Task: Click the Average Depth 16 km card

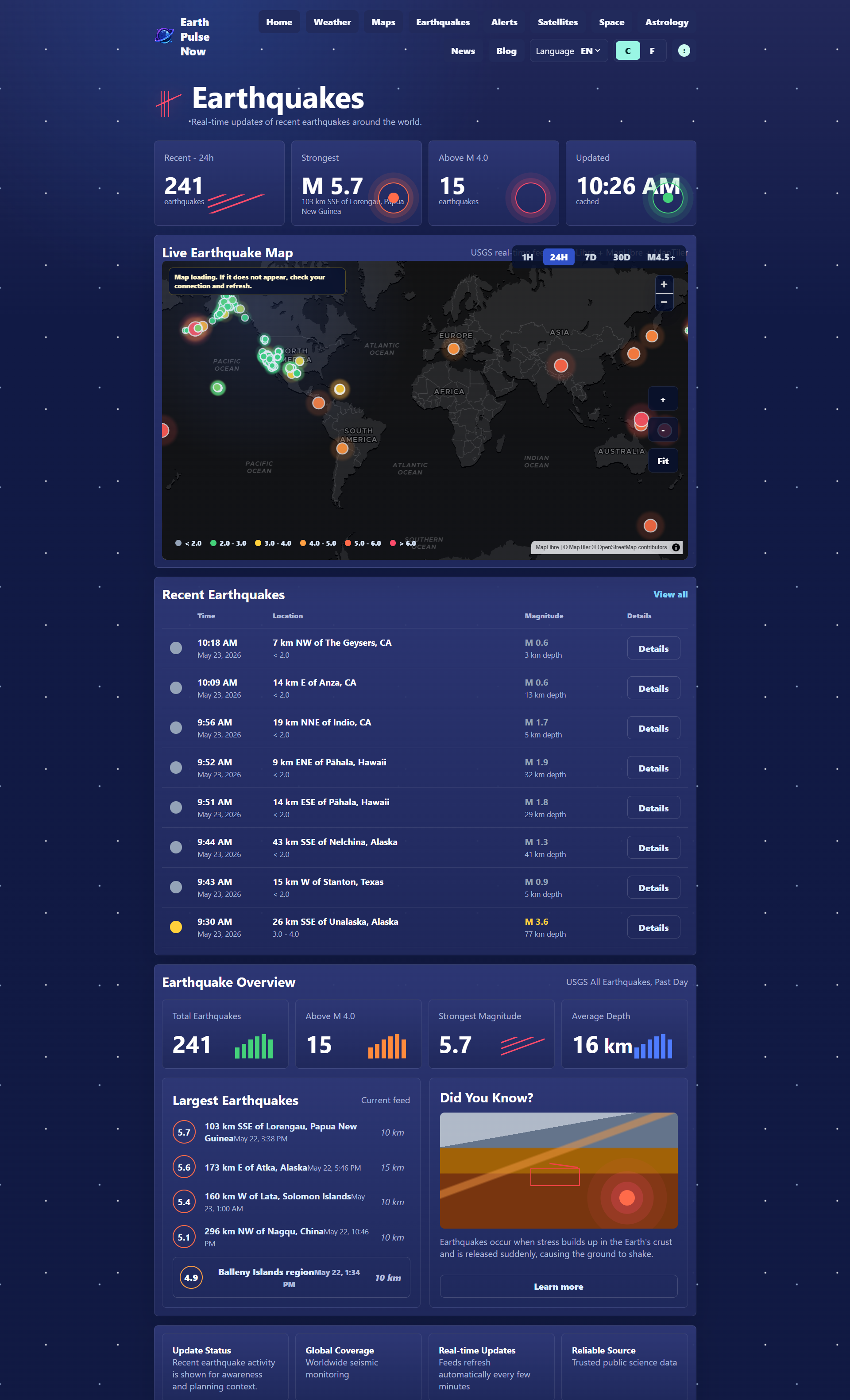Action: 624,1034
